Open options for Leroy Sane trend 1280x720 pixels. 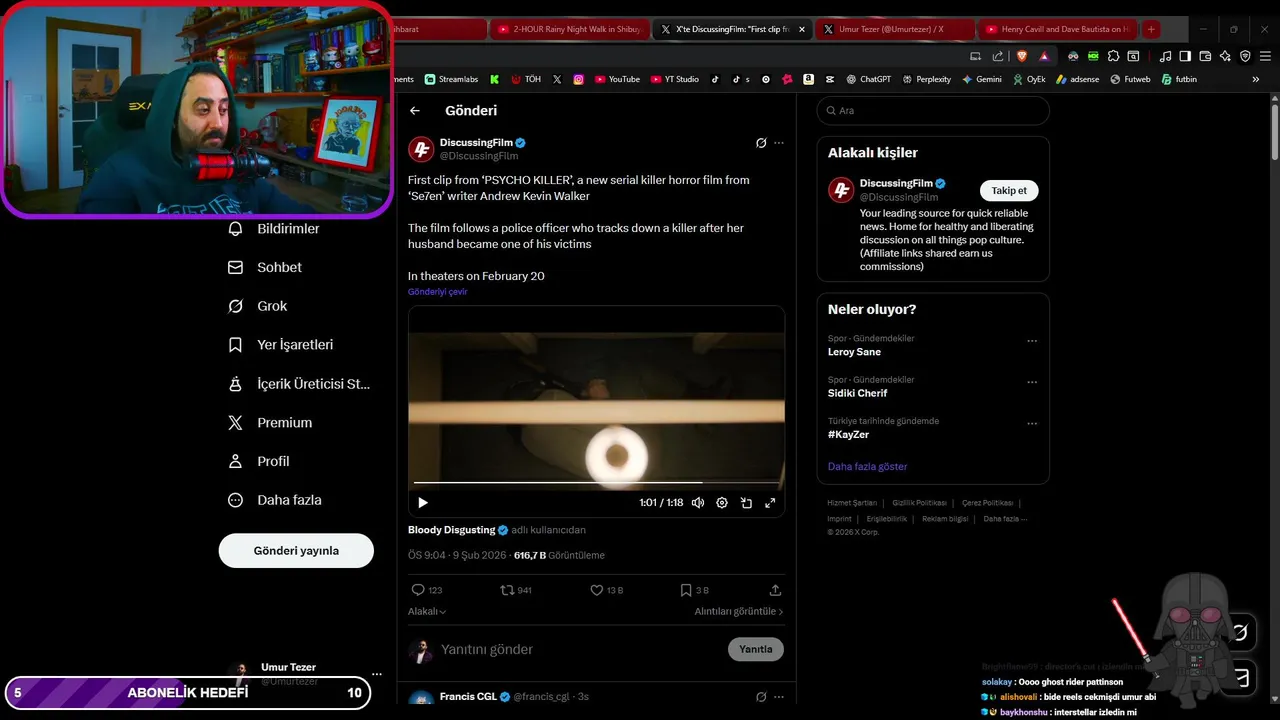pos(1032,341)
